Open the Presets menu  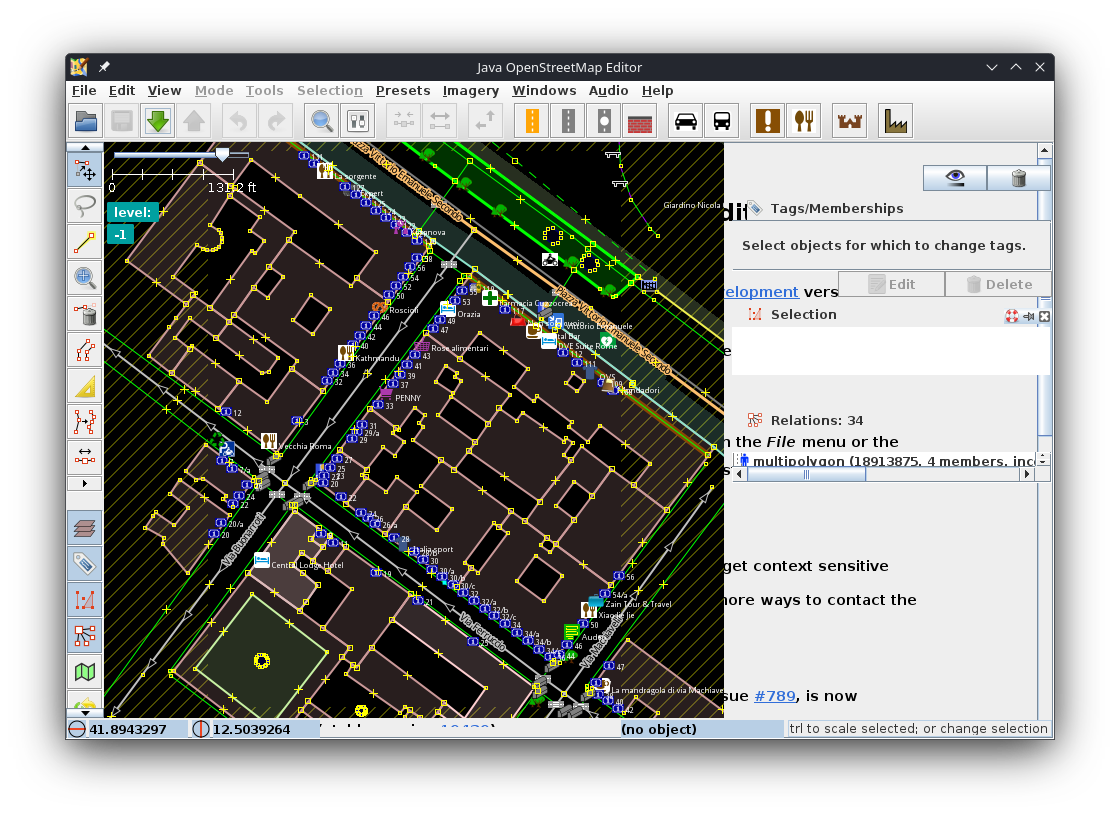click(403, 90)
